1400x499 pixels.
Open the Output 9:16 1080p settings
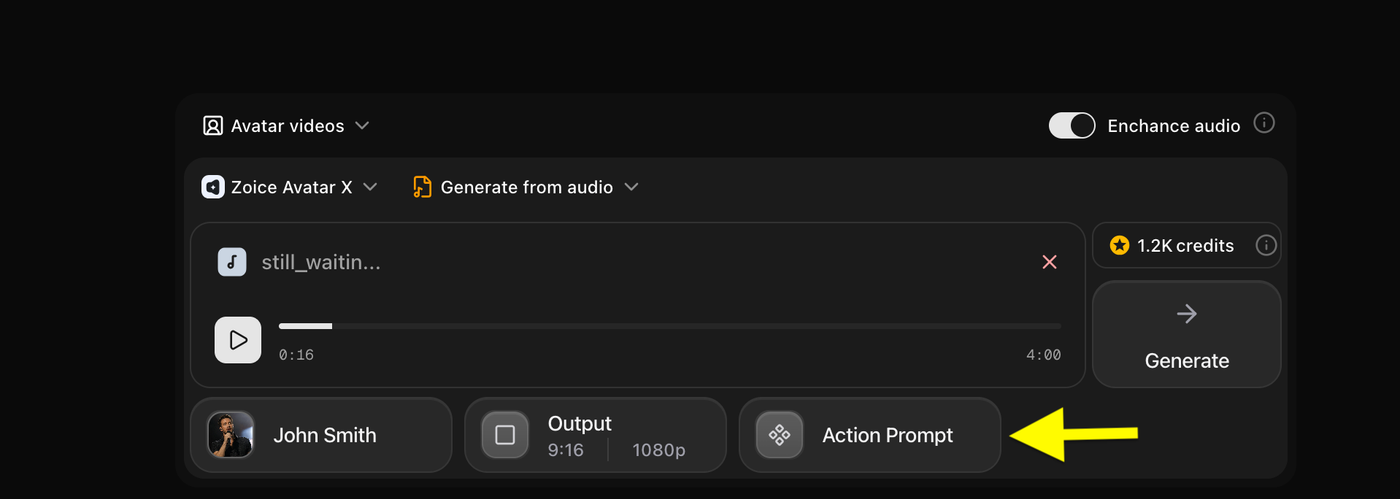[595, 435]
